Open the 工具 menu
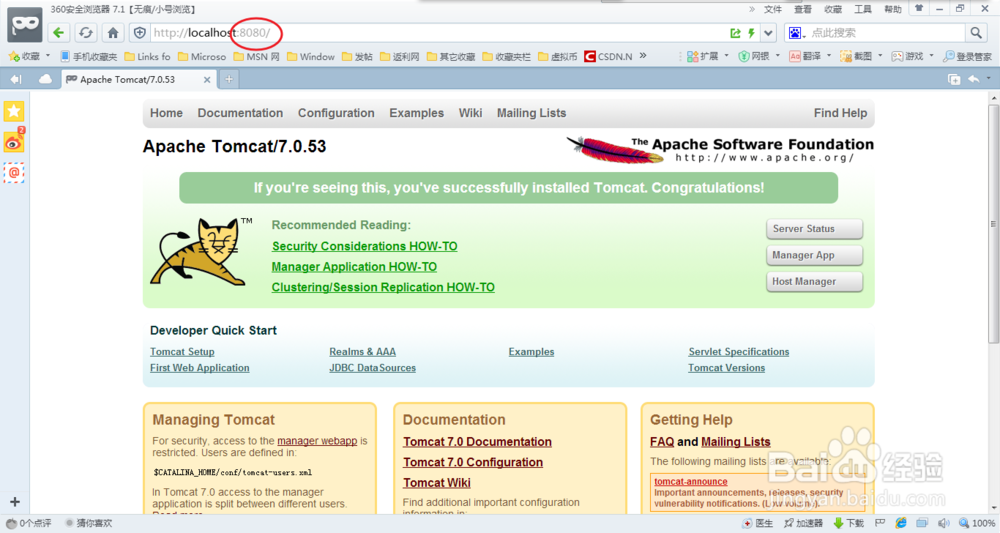 [x=863, y=9]
